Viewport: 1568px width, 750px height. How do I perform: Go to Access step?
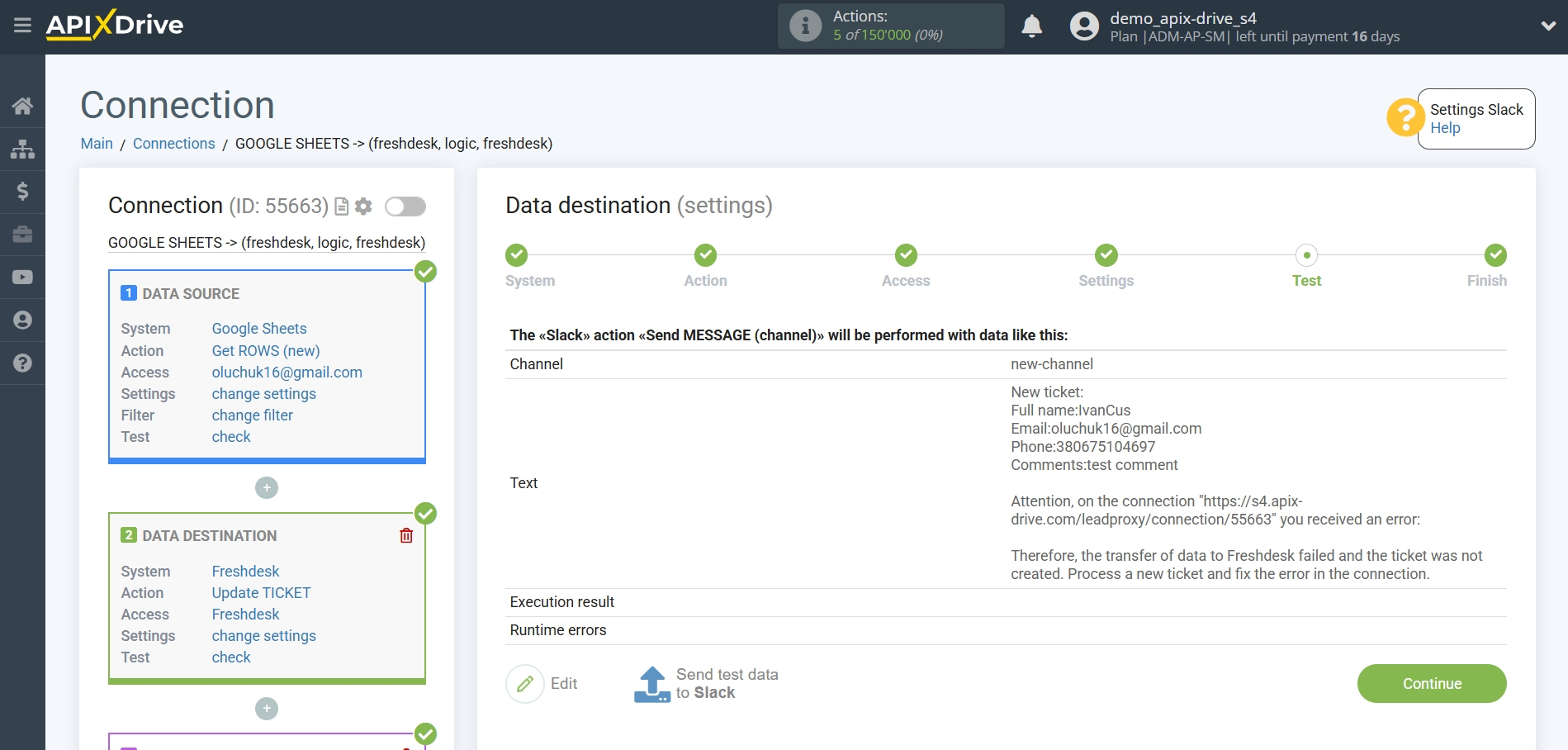pos(906,255)
